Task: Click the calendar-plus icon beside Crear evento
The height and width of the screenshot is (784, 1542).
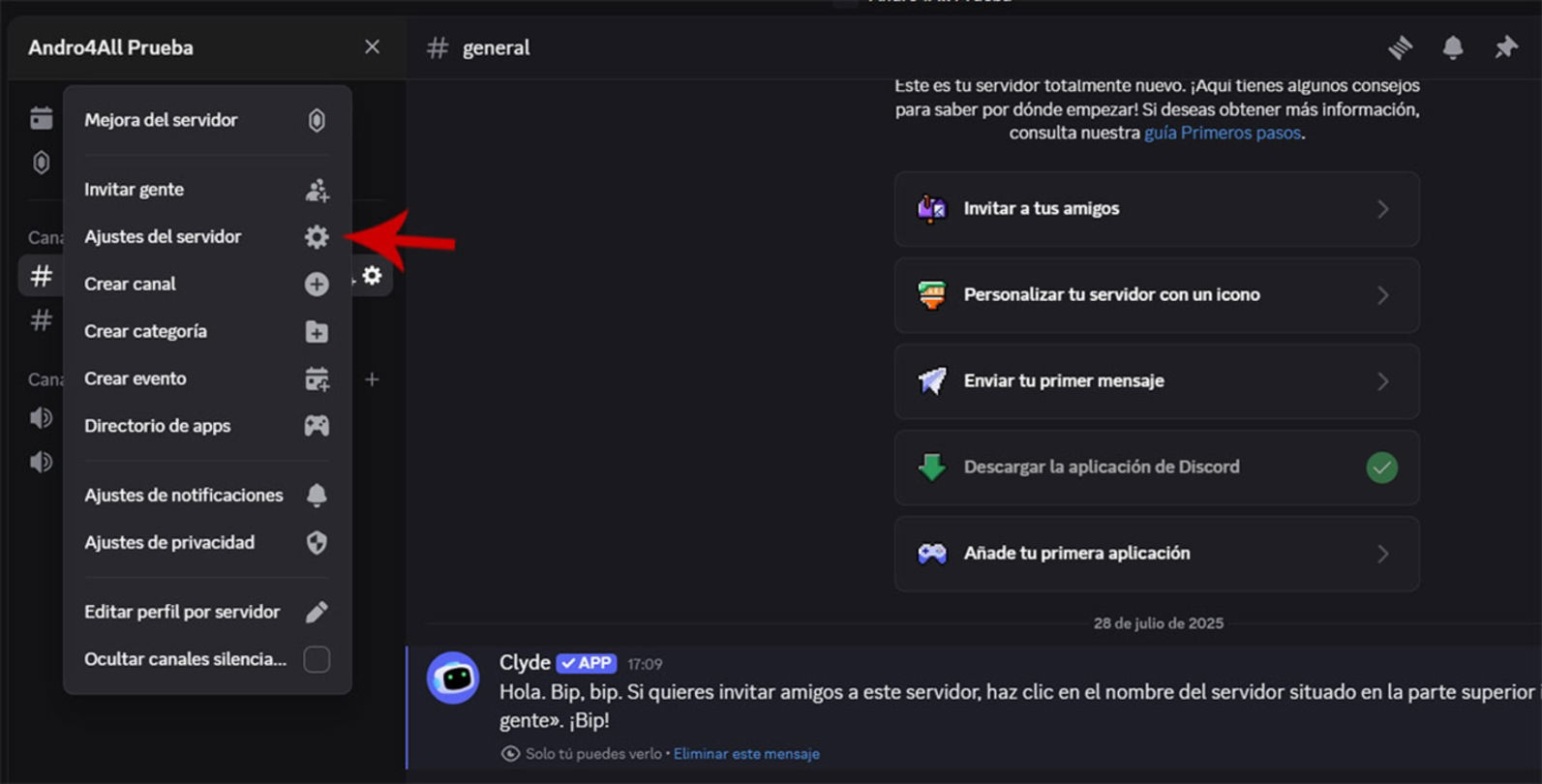Action: point(317,378)
